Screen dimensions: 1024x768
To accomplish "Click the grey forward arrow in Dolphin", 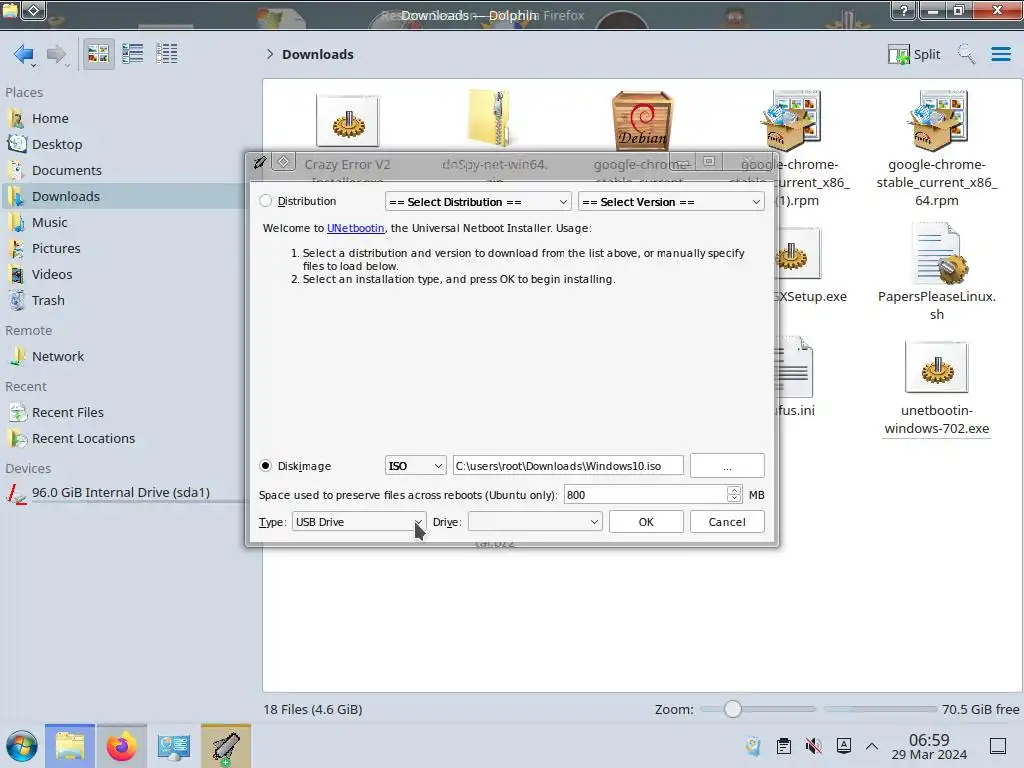I will pos(56,54).
